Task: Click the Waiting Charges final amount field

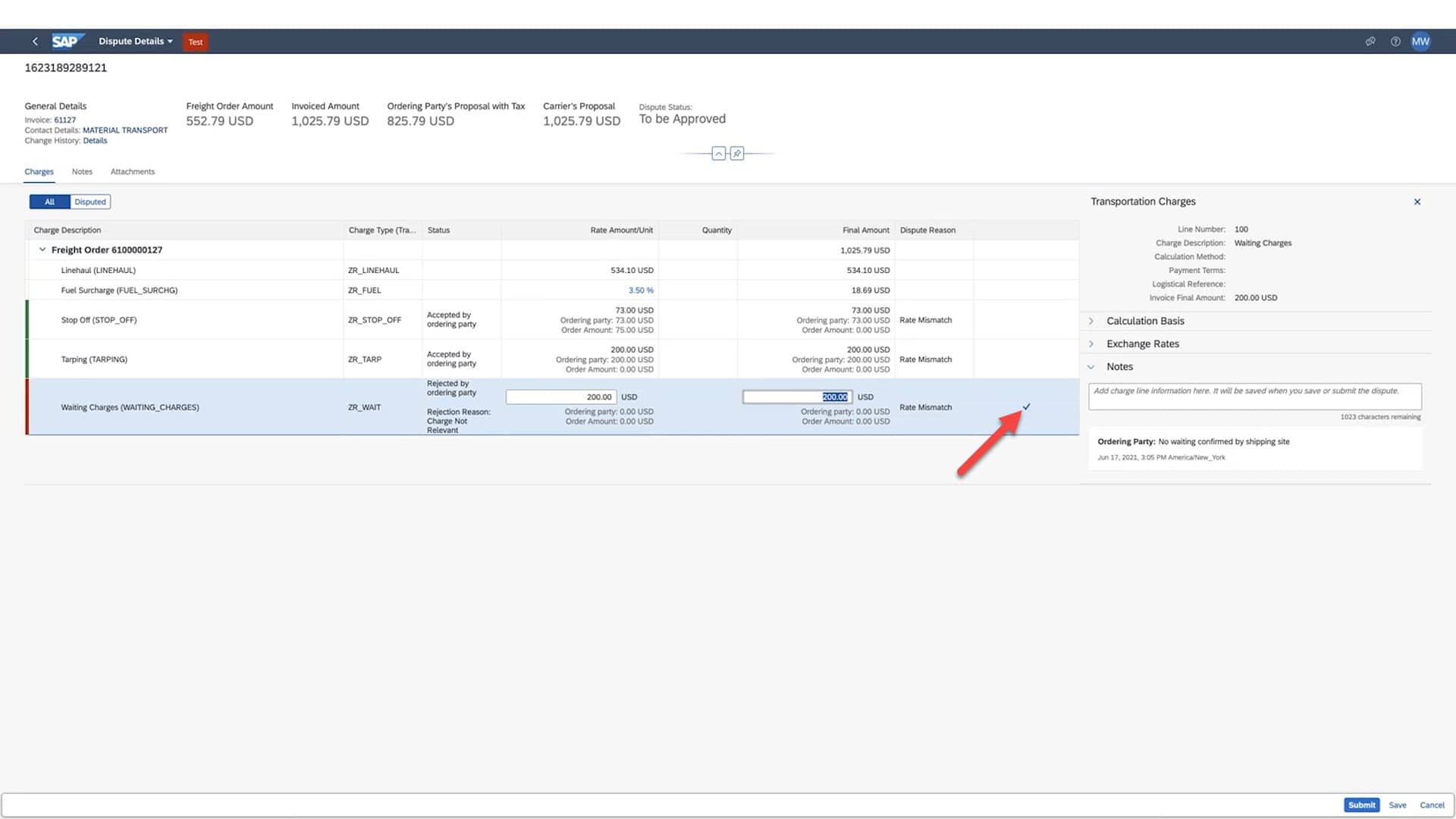Action: click(x=797, y=397)
